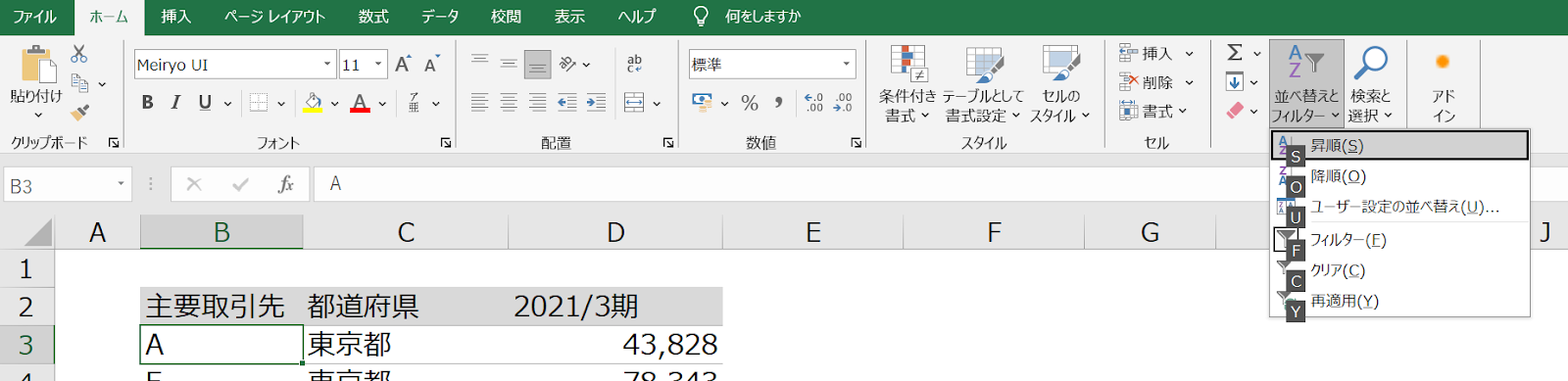Switch to 挿入 ribbon tab
The width and height of the screenshot is (1568, 381).
(175, 17)
